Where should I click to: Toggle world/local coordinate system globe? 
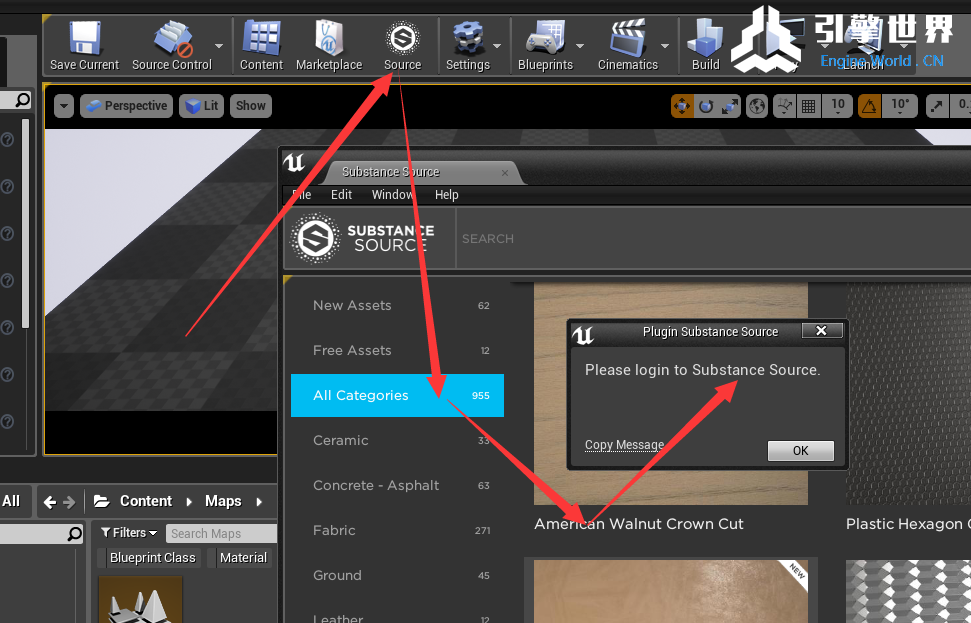pos(757,106)
